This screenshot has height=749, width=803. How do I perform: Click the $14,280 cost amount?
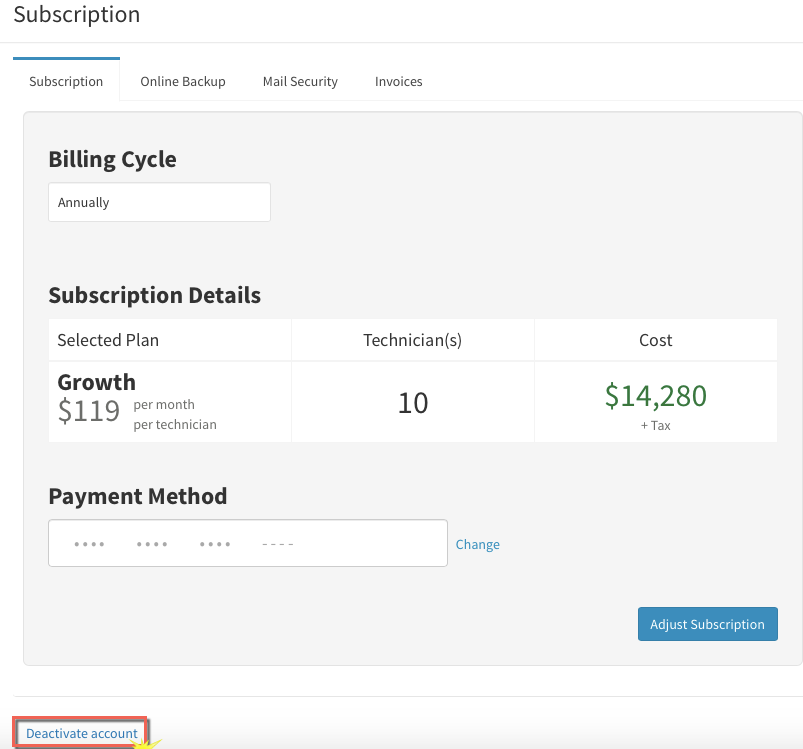[656, 396]
